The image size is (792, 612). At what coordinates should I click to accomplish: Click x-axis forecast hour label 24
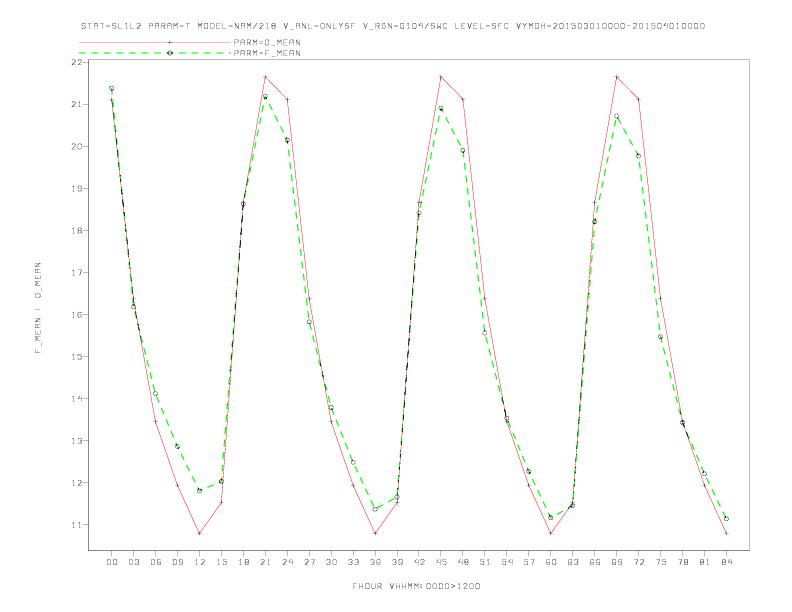287,562
